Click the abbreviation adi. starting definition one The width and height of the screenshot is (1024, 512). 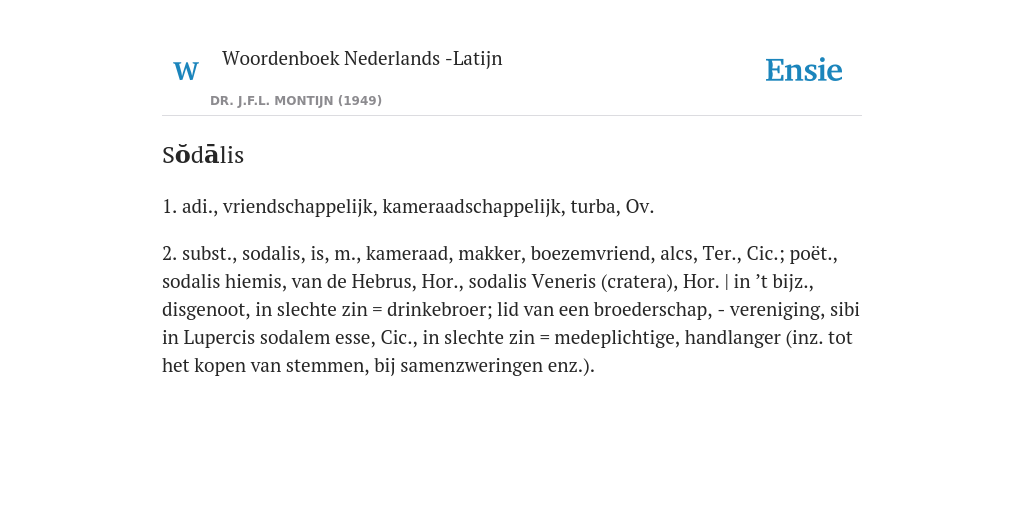tap(200, 207)
